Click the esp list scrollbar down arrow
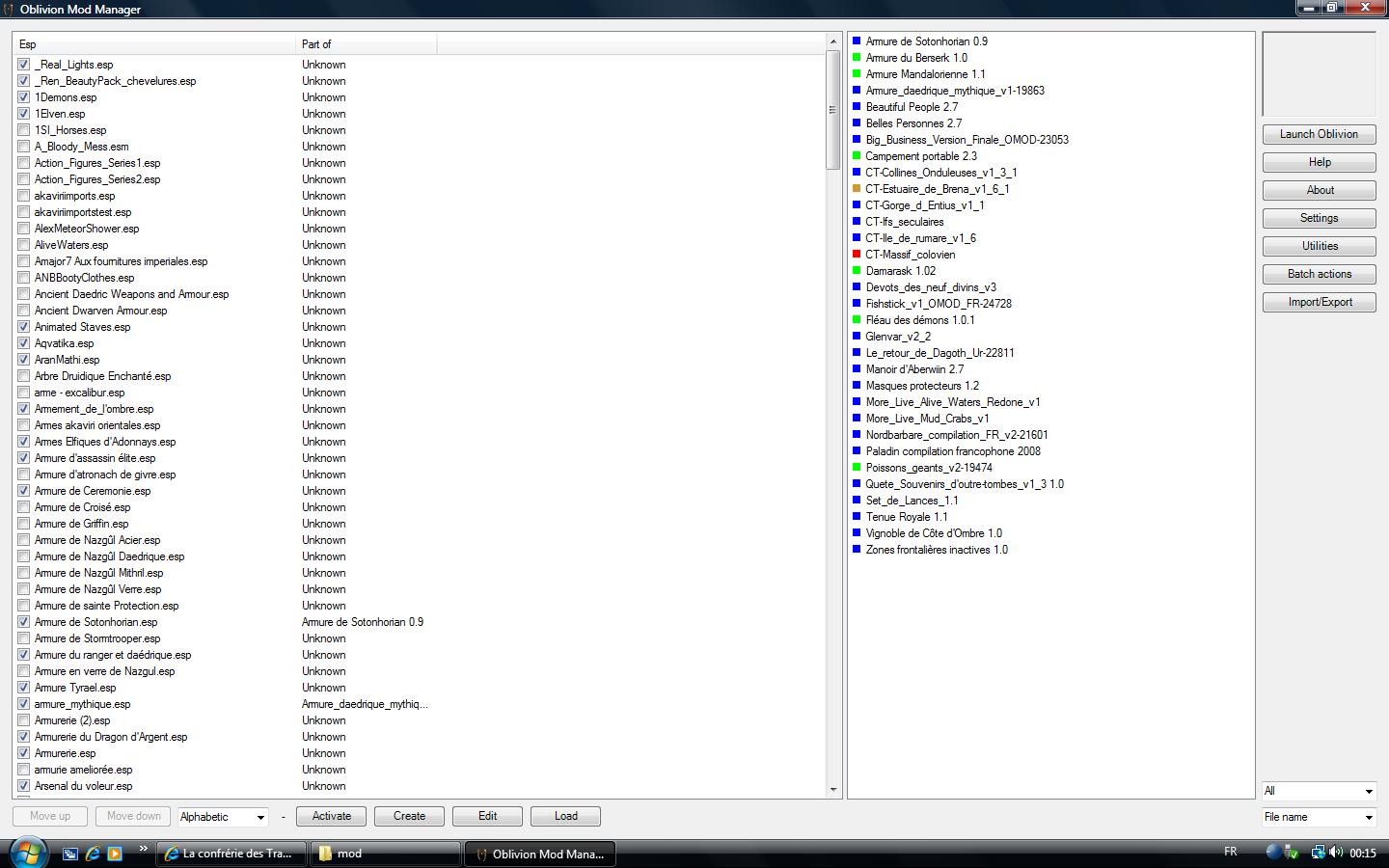Viewport: 1389px width, 868px height. 833,790
